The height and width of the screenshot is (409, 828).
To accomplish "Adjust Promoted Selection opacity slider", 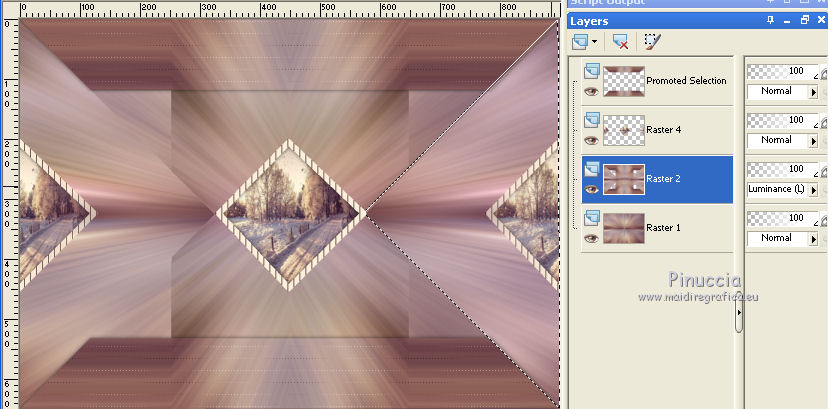I will click(782, 72).
